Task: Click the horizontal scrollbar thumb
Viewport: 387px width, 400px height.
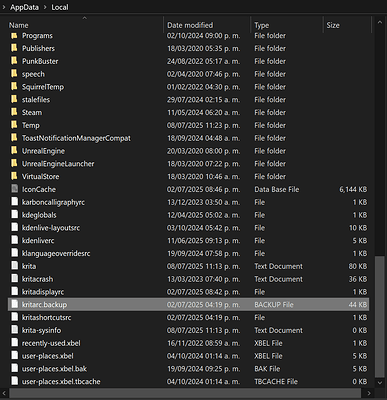Action: click(x=186, y=393)
